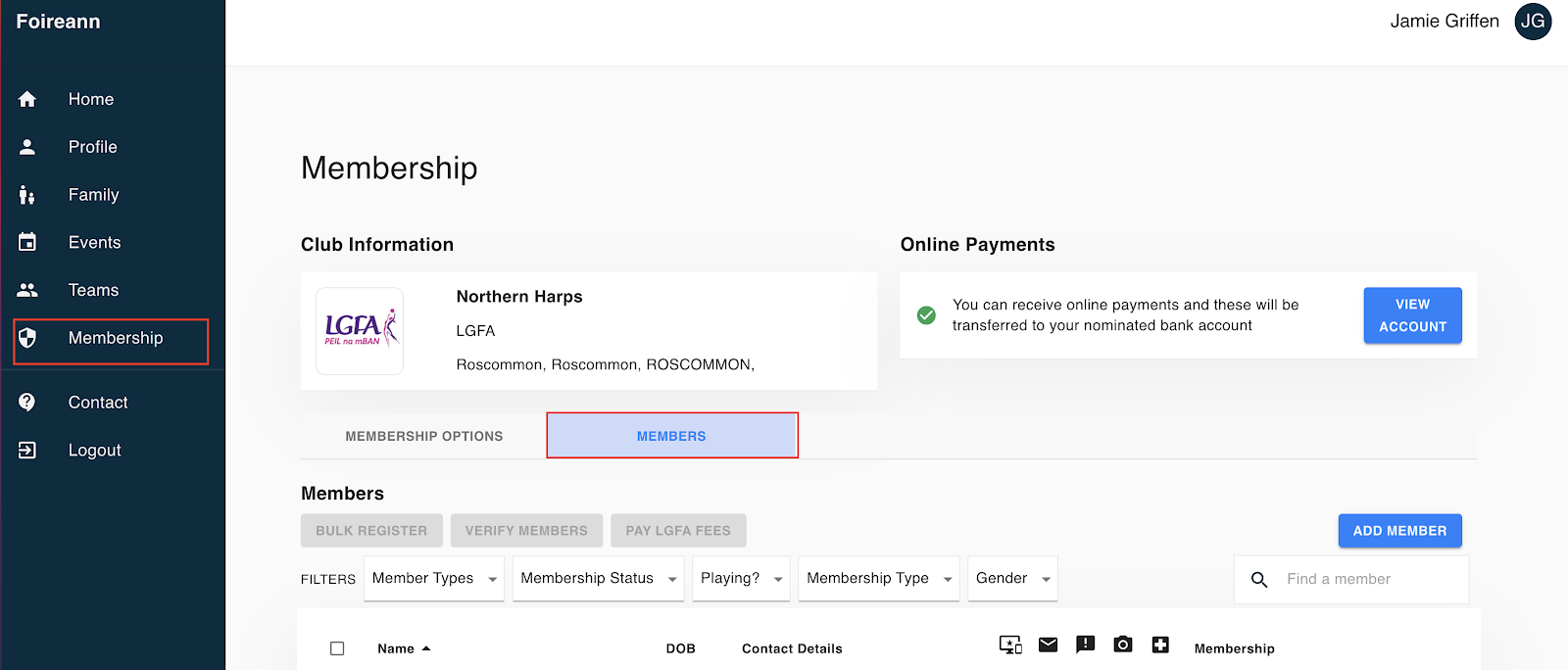This screenshot has height=670, width=1568.
Task: Switch to the Membership Options tab
Action: (424, 436)
